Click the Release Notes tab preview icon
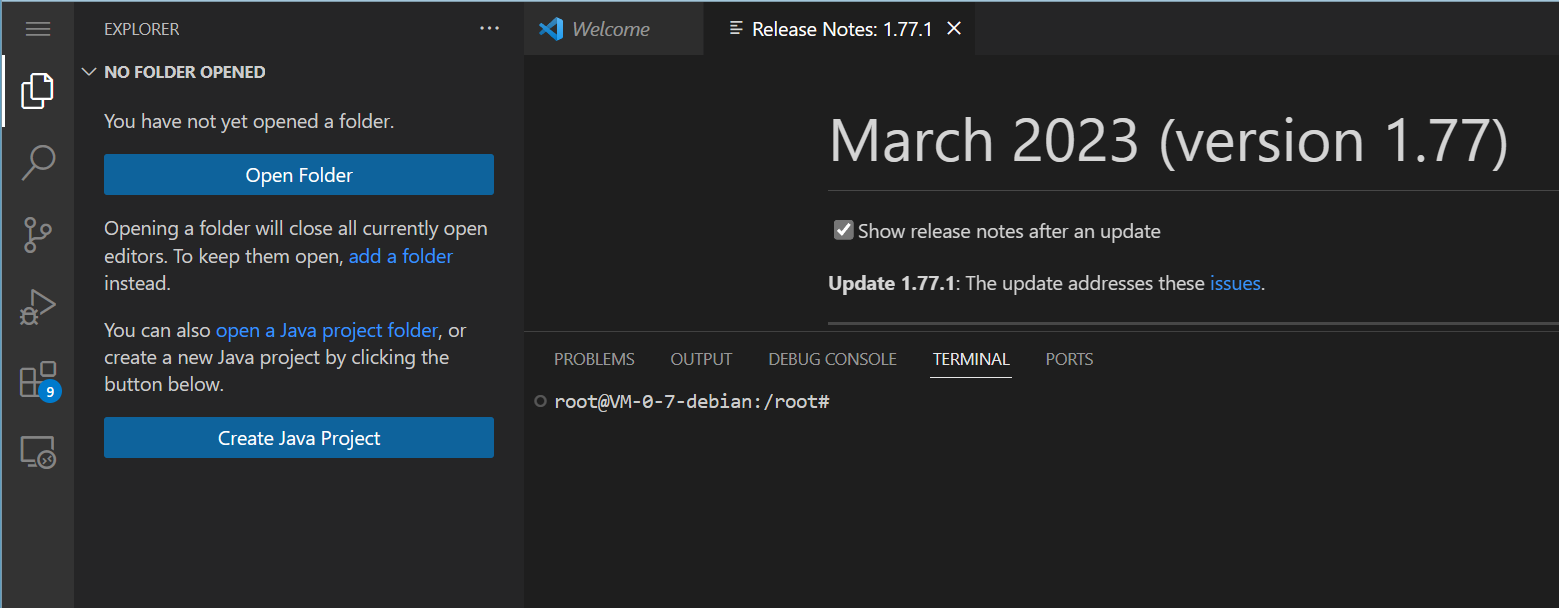The height and width of the screenshot is (608, 1559). [x=737, y=29]
